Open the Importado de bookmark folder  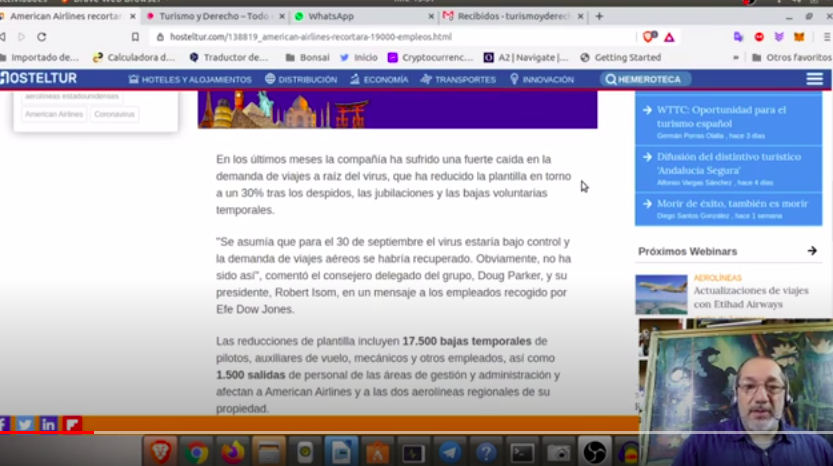(x=40, y=57)
